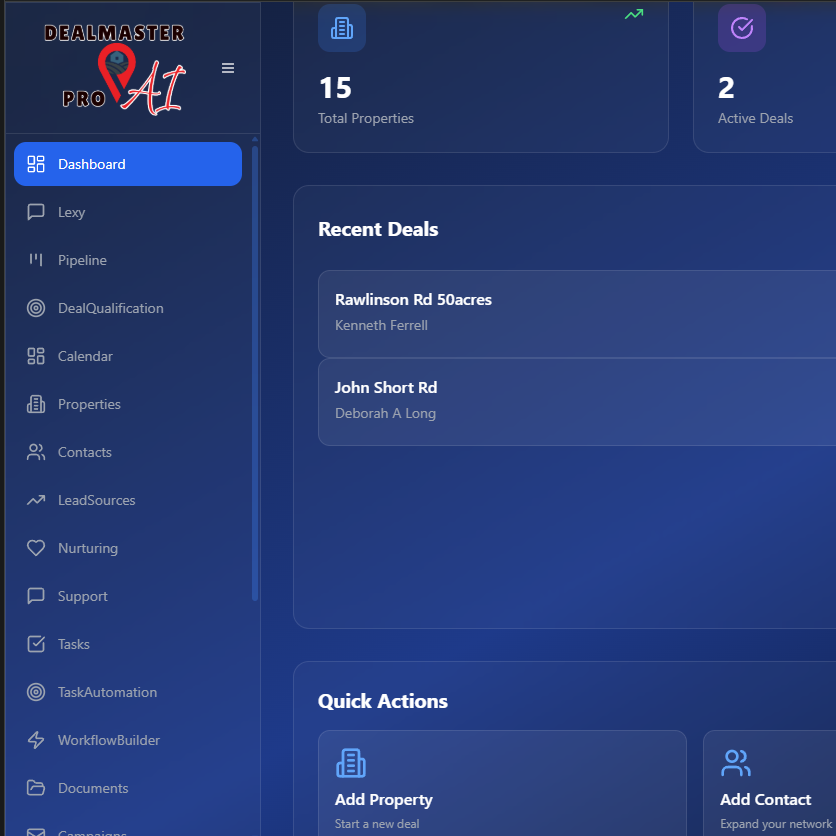836x836 pixels.
Task: Click the Pipeline icon in sidebar
Action: tap(36, 260)
